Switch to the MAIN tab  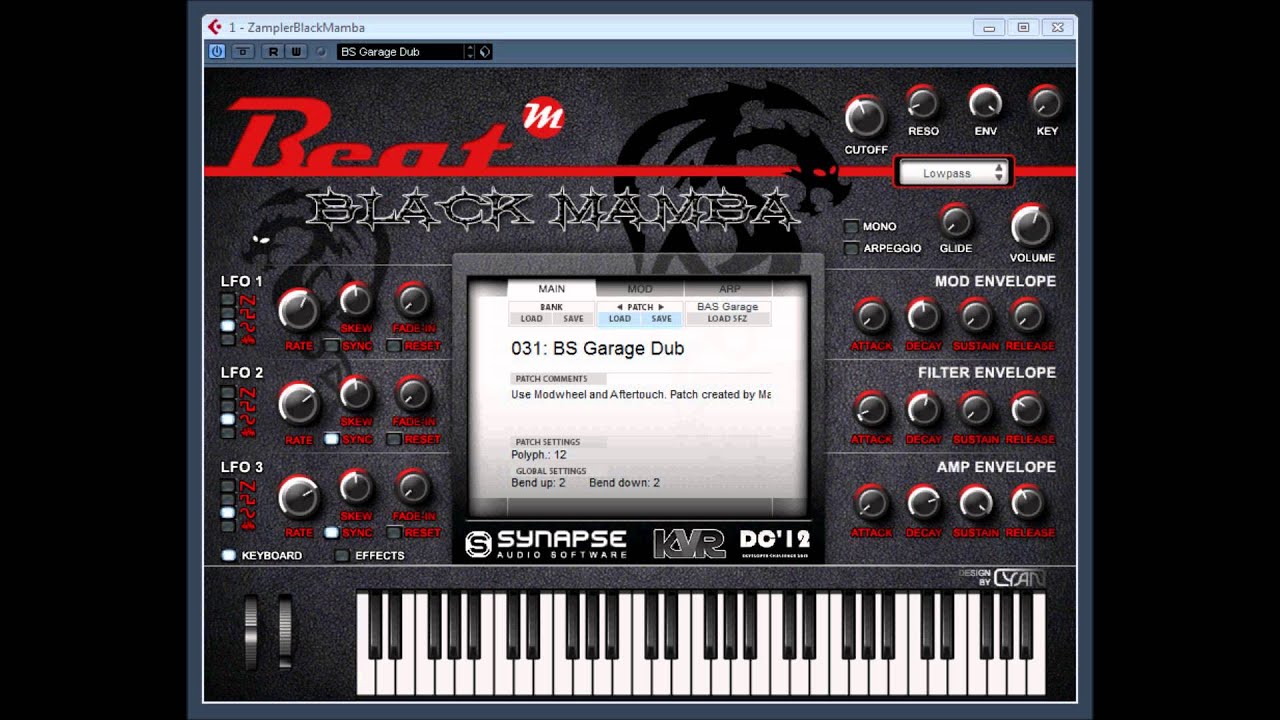(x=552, y=289)
